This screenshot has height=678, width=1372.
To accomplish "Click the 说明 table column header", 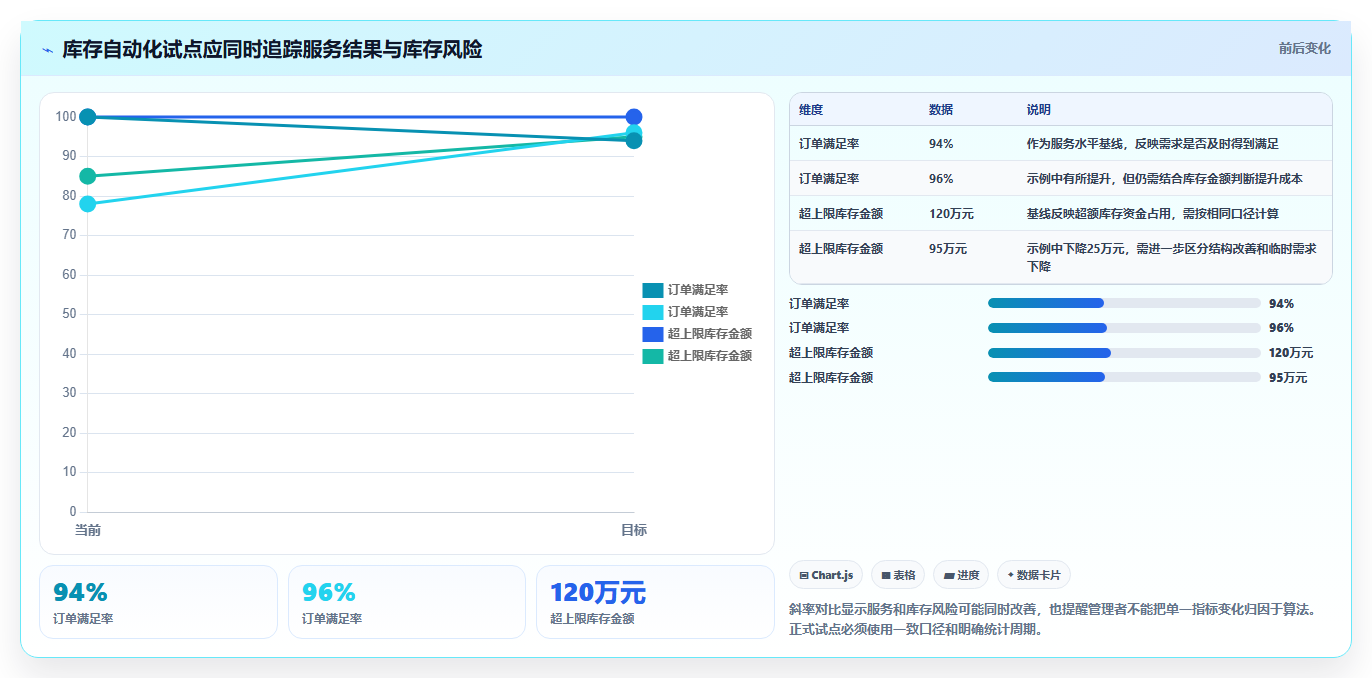I will (x=1039, y=110).
